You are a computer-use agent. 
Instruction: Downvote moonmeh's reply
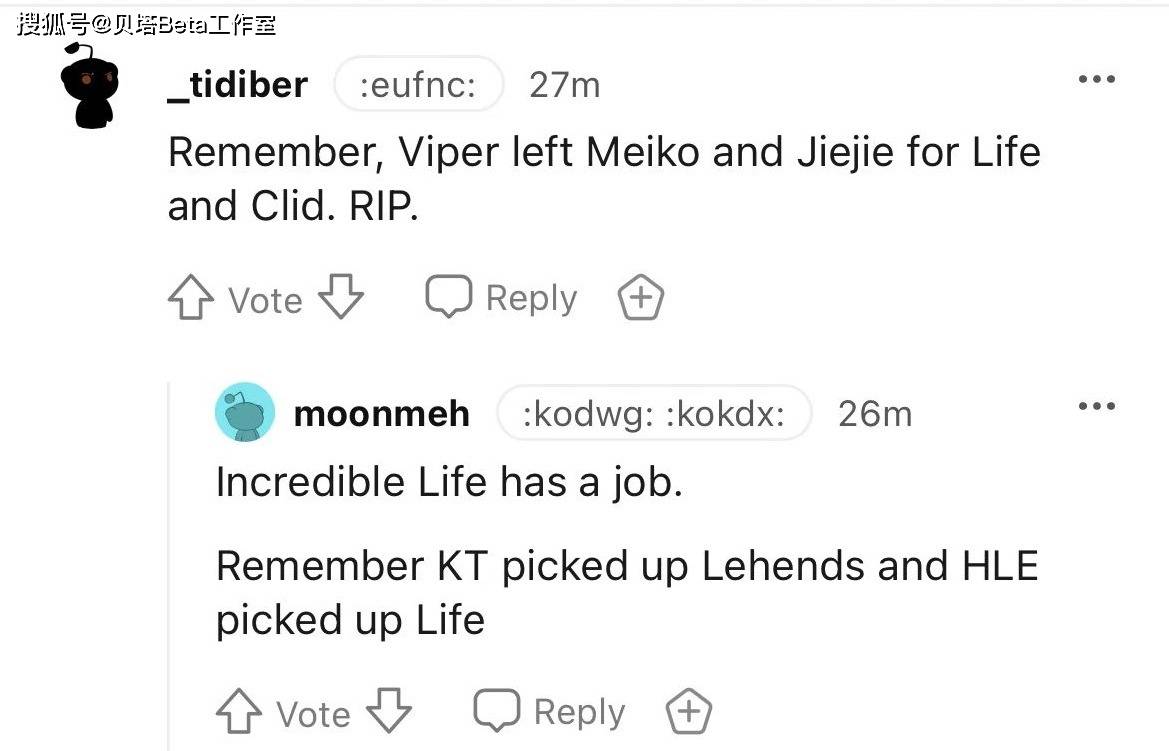(389, 712)
